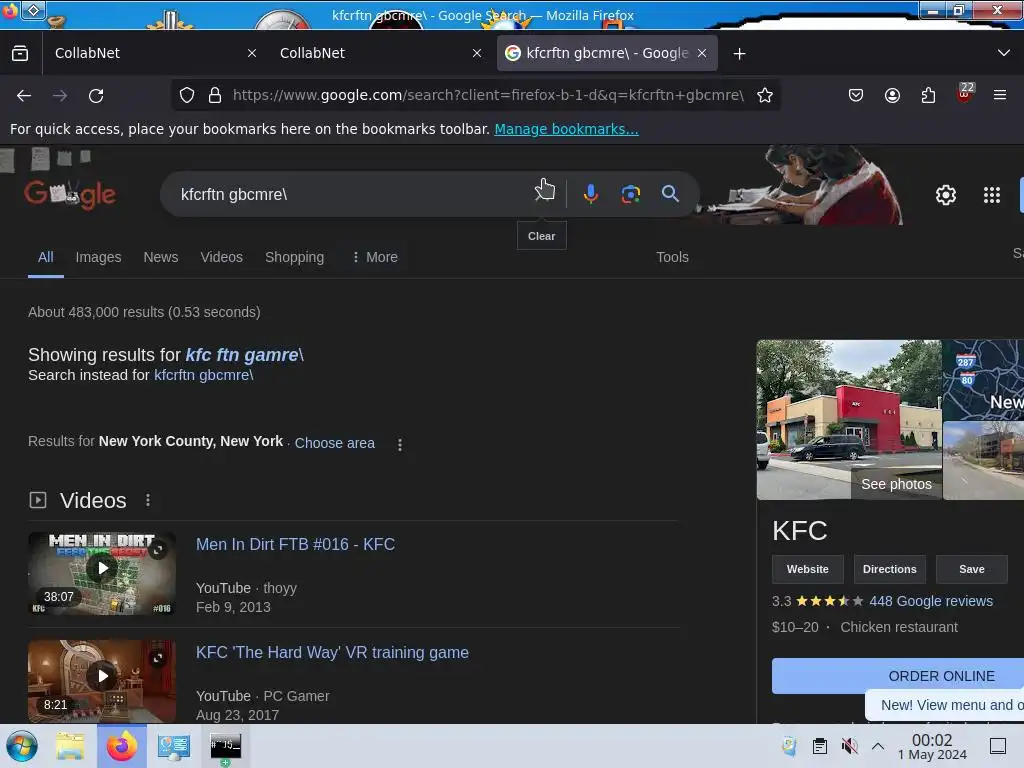
Task: Submit the search with the magnifier icon
Action: (x=670, y=193)
